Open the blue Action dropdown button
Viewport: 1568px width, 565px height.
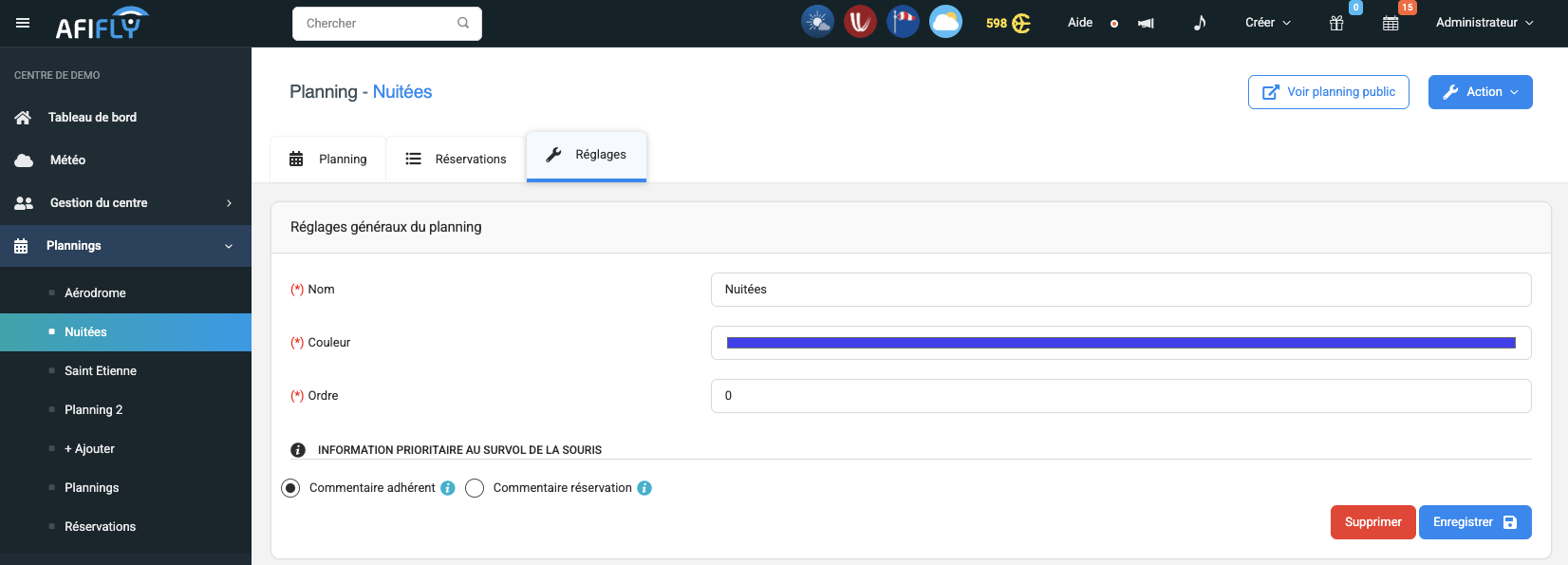click(1480, 92)
